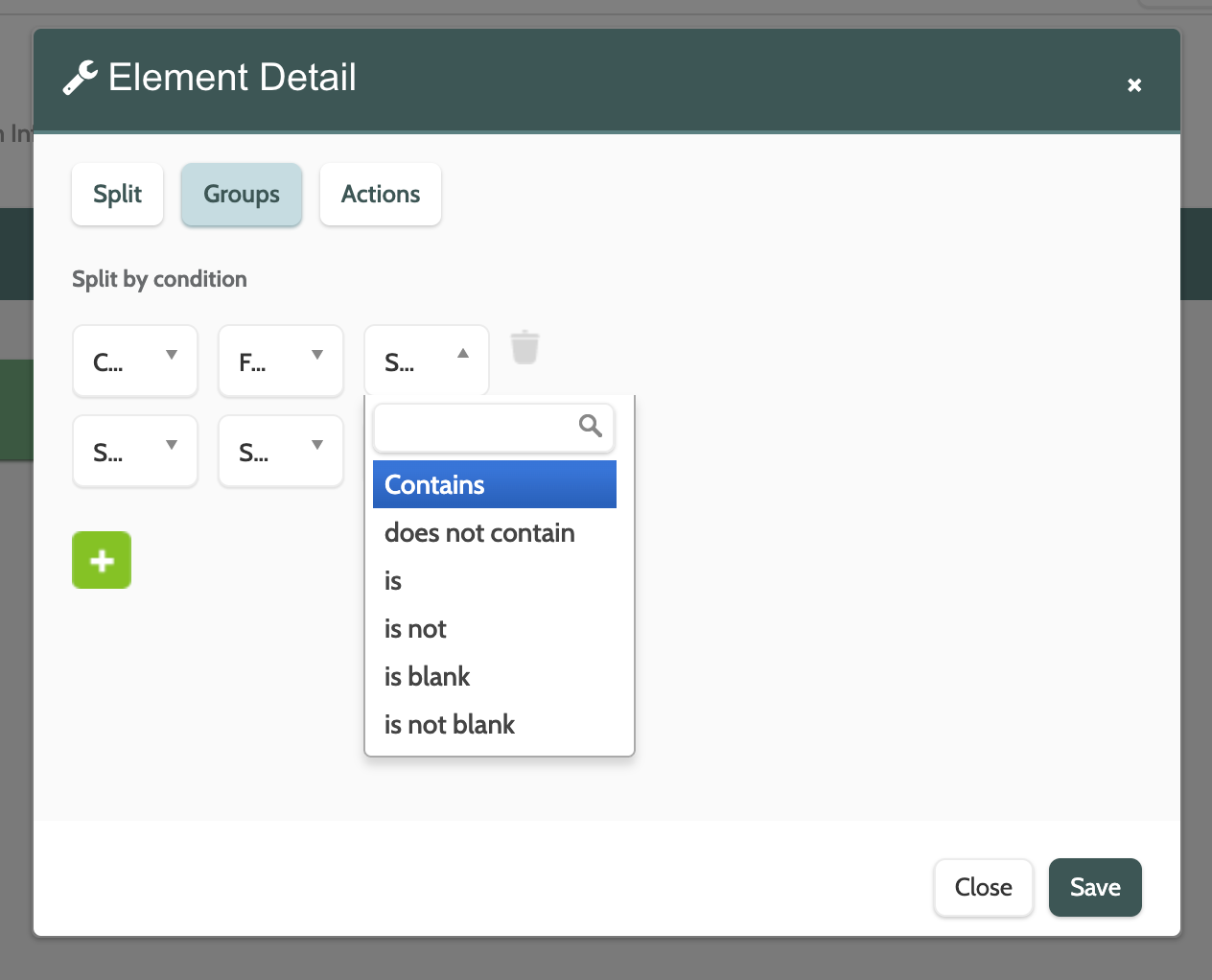Select the "is not" operator option
This screenshot has width=1212, height=980.
click(x=416, y=629)
